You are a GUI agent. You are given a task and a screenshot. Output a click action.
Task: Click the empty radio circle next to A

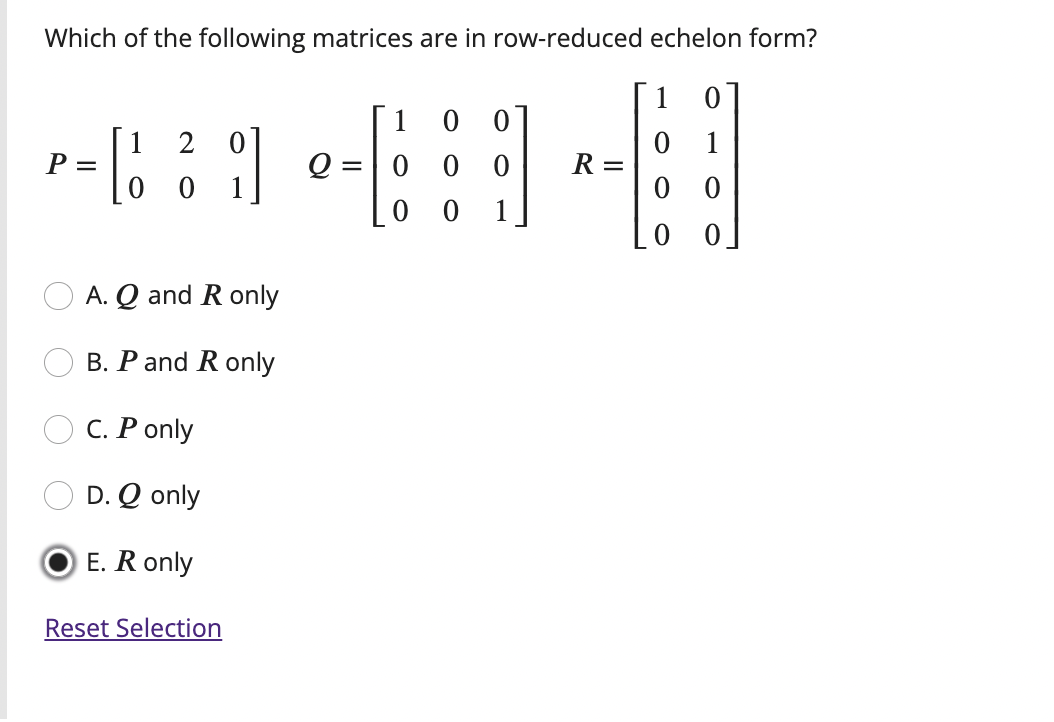(58, 295)
